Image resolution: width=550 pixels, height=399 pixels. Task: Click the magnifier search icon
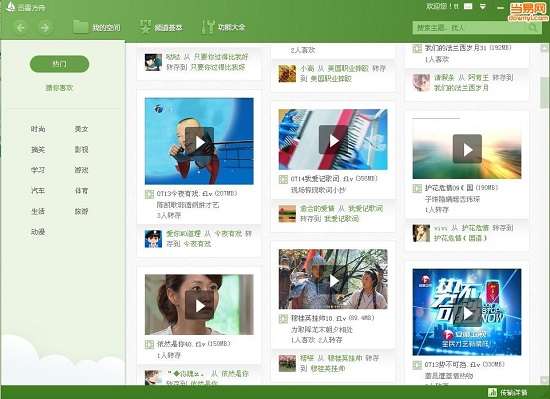[533, 28]
